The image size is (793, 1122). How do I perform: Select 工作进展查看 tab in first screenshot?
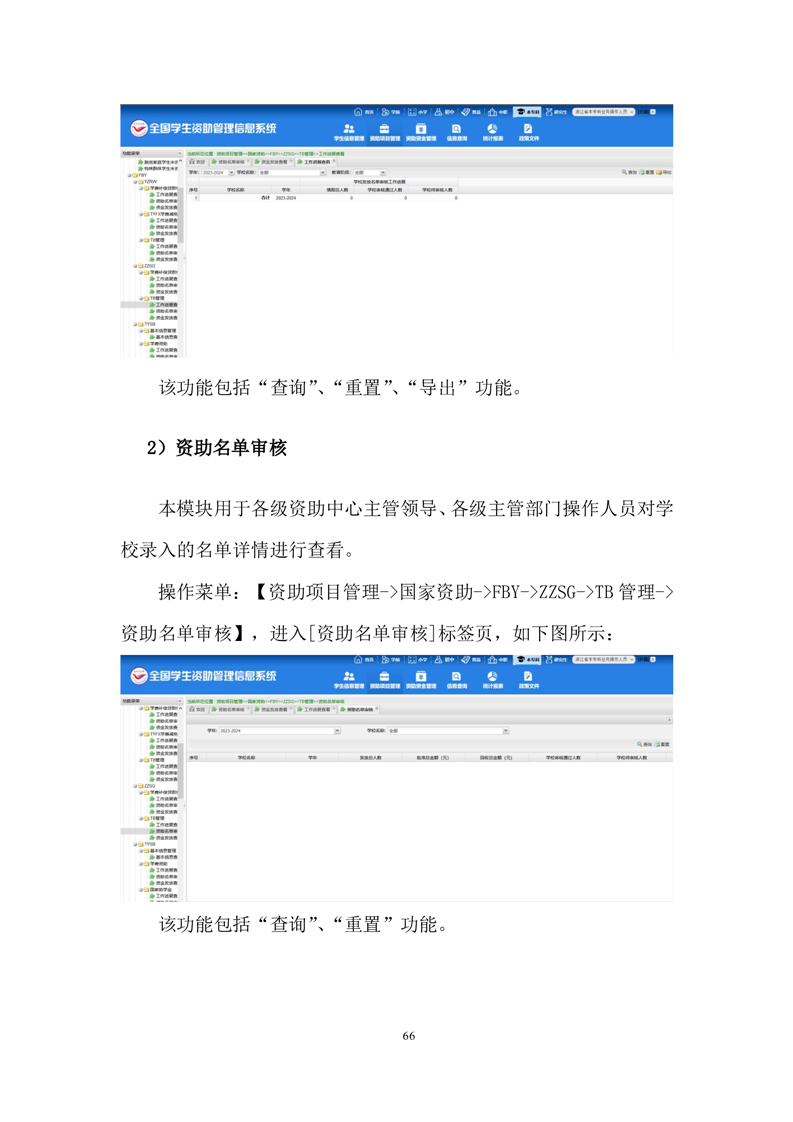(316, 162)
